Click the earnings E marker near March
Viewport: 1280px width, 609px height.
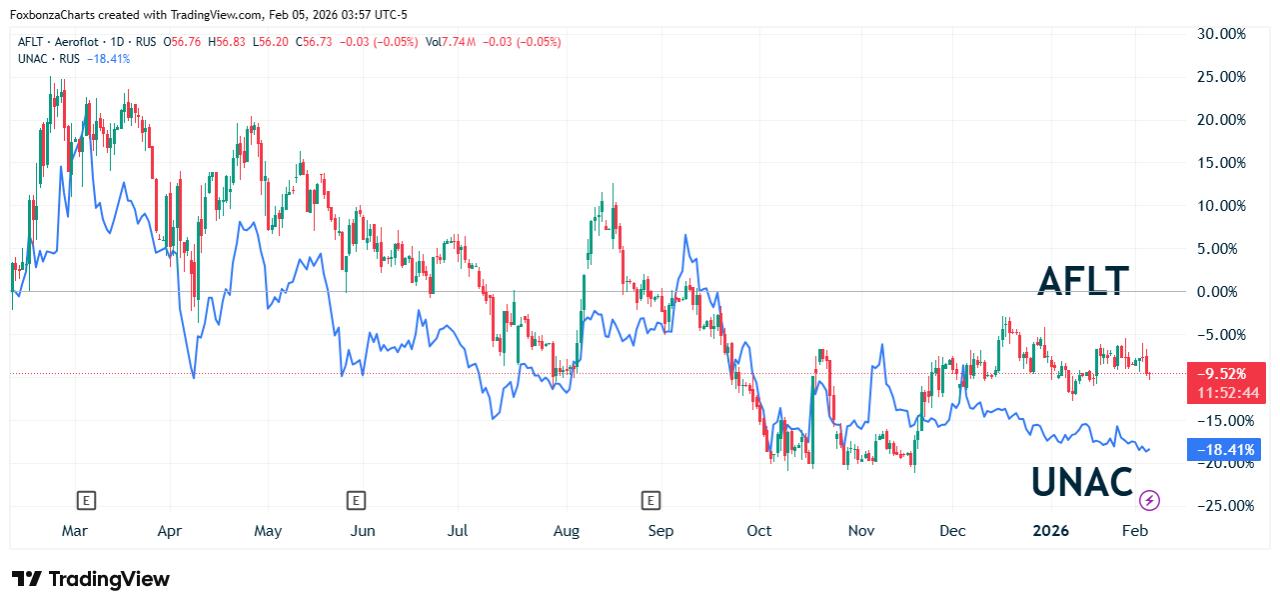point(86,499)
